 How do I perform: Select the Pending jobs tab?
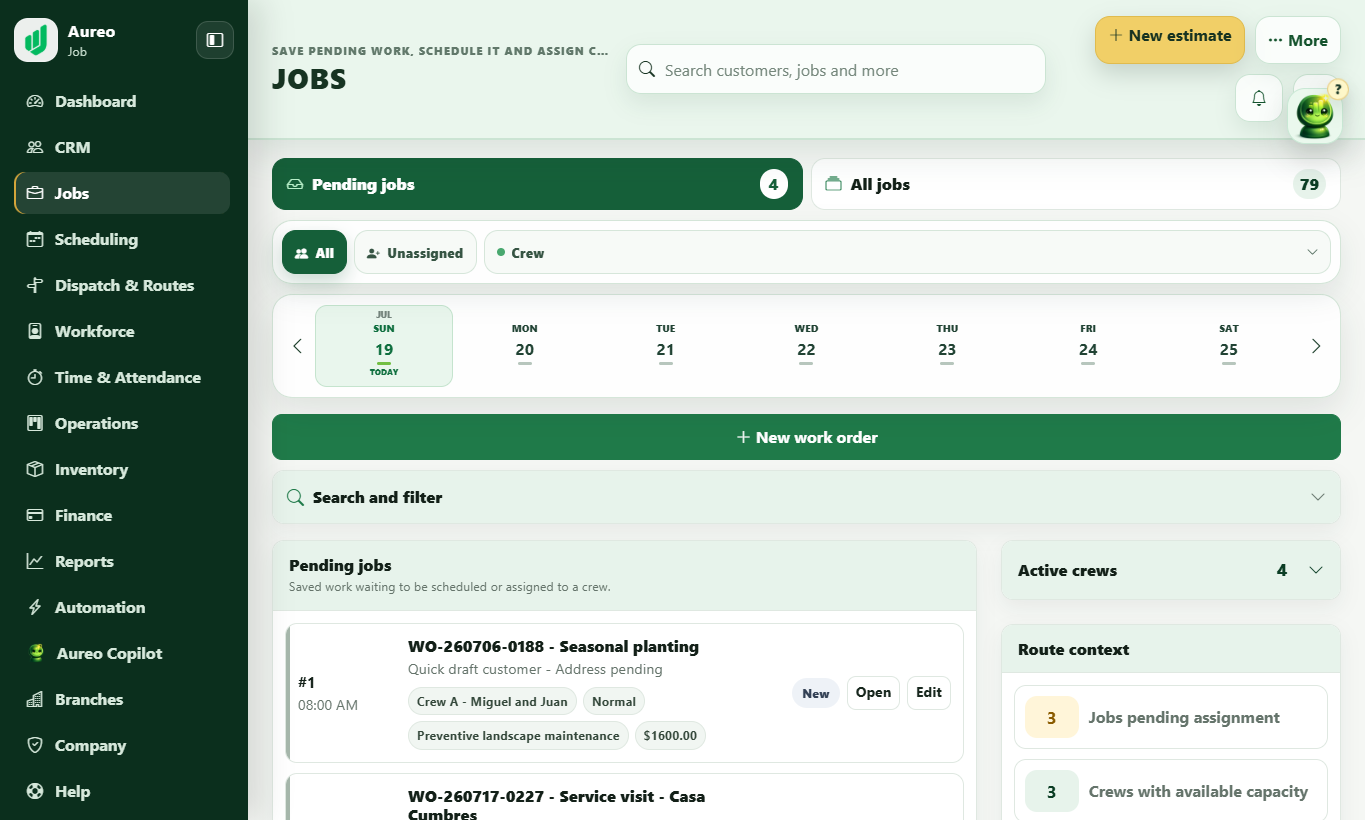pyautogui.click(x=537, y=184)
